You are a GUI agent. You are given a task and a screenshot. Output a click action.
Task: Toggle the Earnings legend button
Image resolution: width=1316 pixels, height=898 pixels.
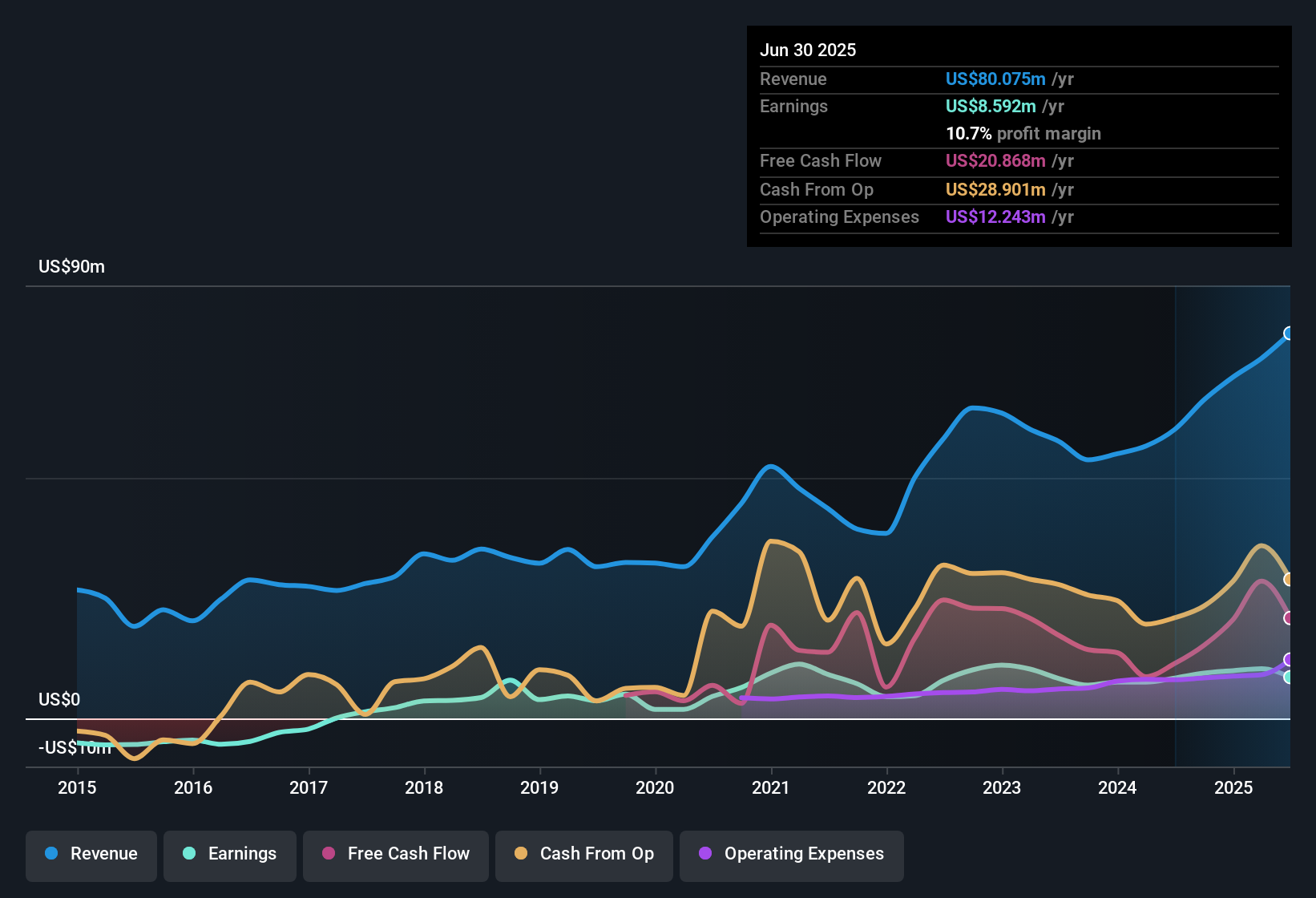pyautogui.click(x=230, y=854)
